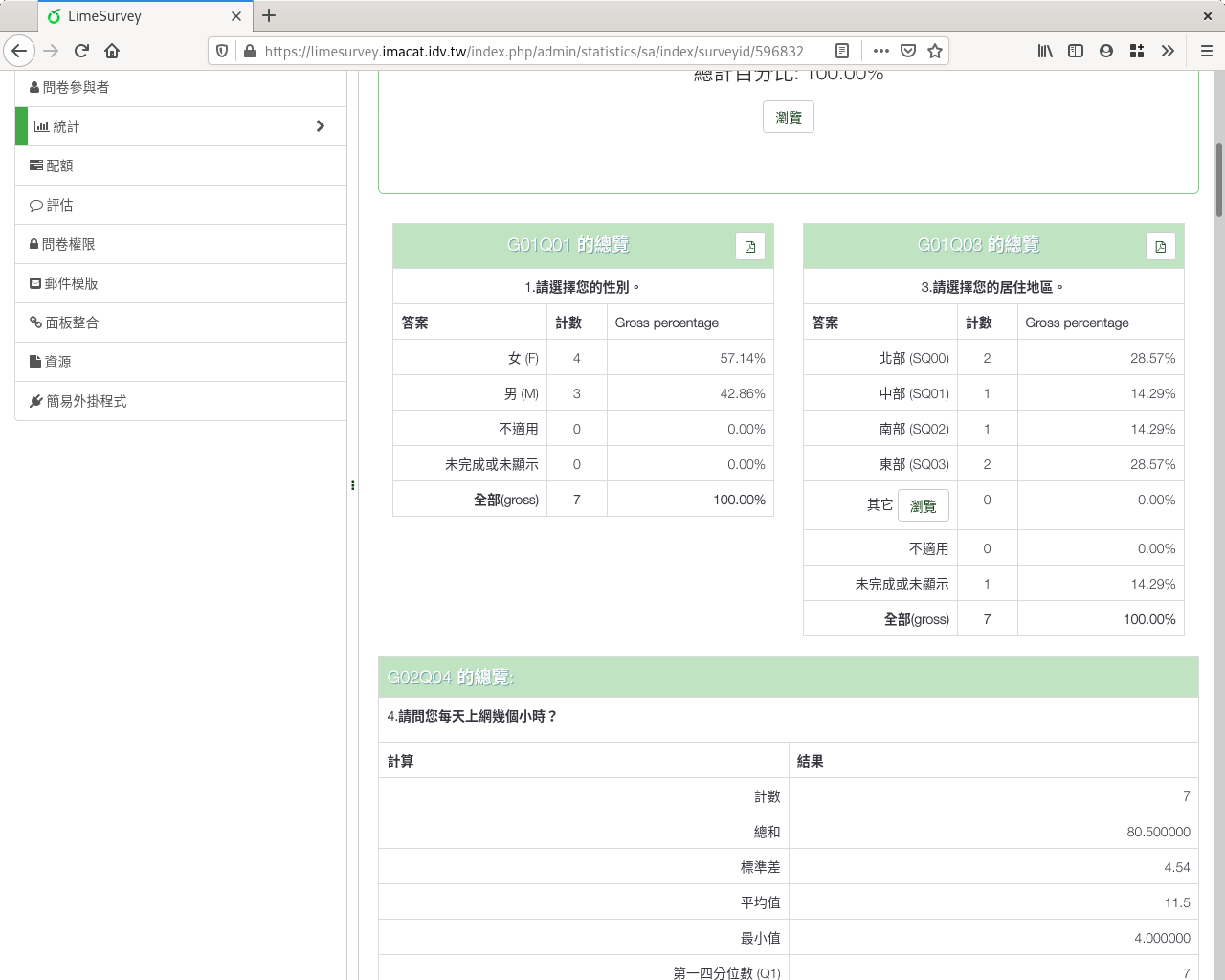Click the 東部 (SQ03) answer label
The width and height of the screenshot is (1225, 980).
point(914,464)
